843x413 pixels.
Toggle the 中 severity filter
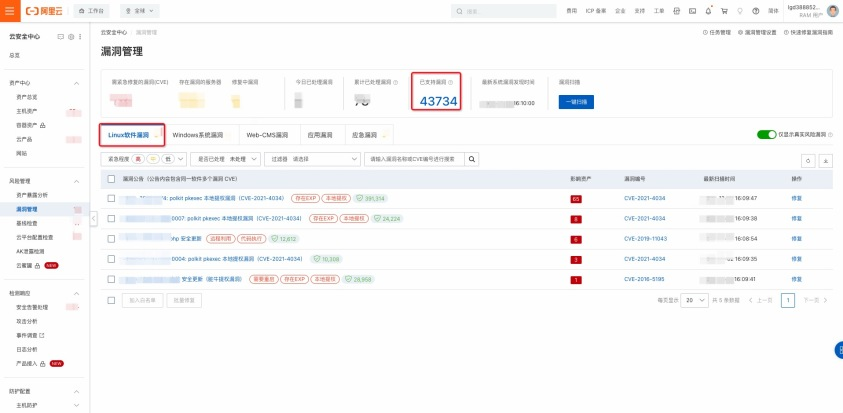153,159
